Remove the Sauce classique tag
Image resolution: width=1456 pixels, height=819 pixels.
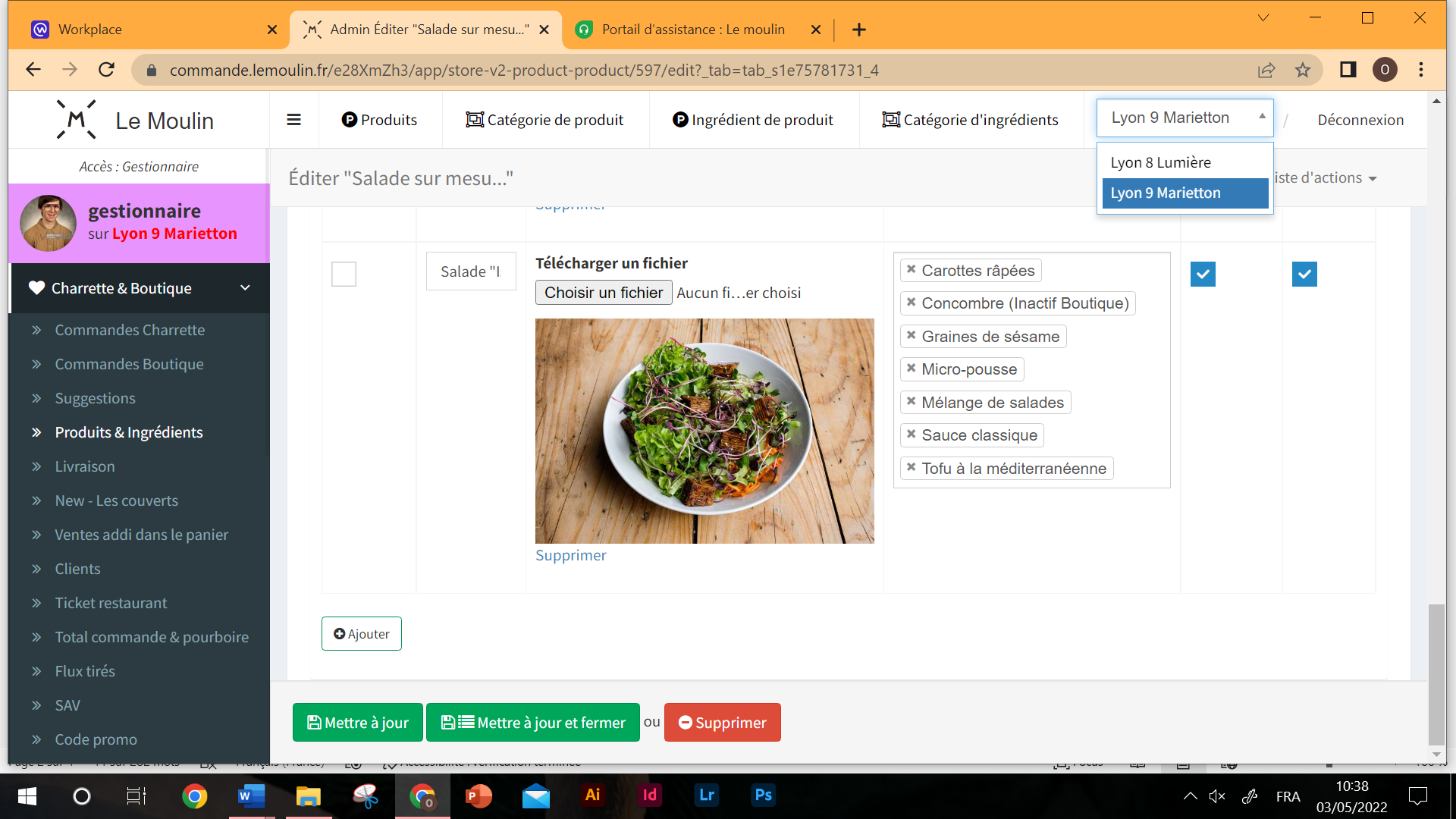911,435
